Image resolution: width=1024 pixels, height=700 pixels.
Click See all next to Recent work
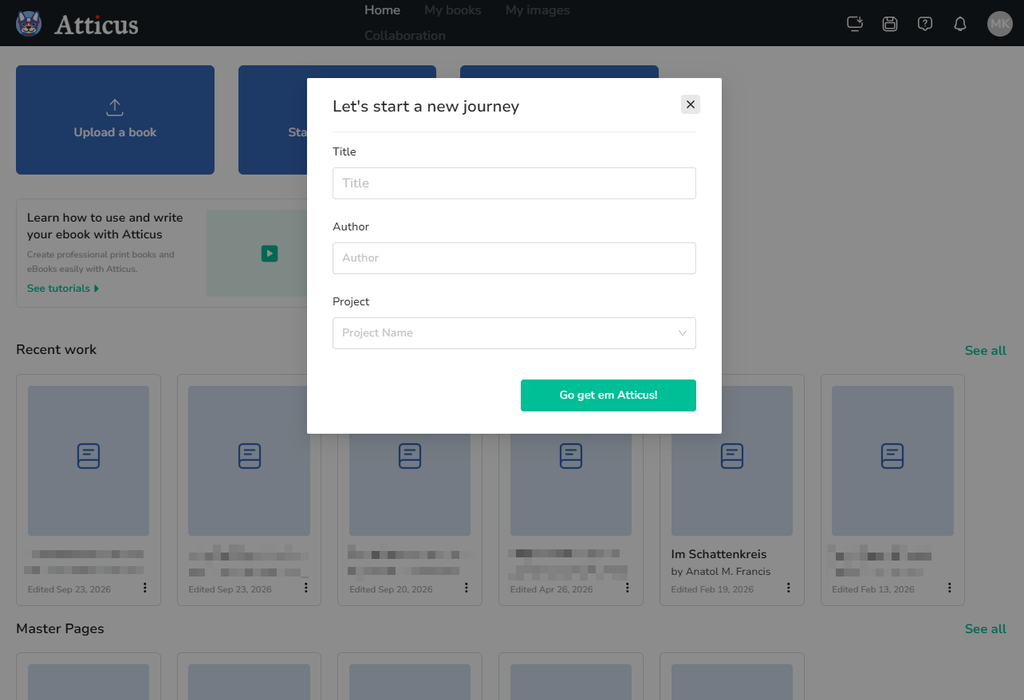click(x=985, y=351)
